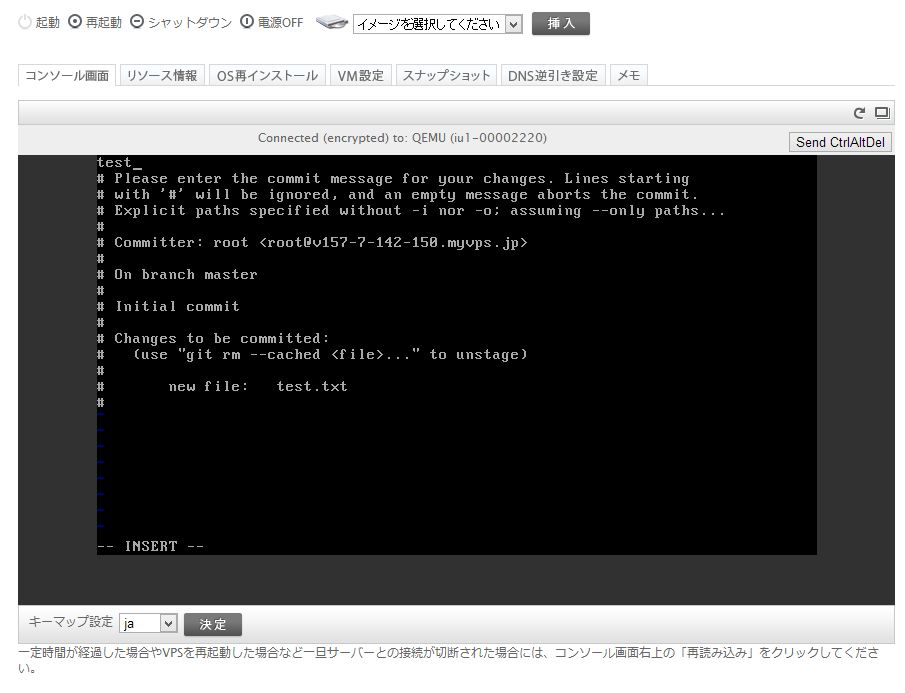Reload the console with the refresh icon

click(x=859, y=113)
